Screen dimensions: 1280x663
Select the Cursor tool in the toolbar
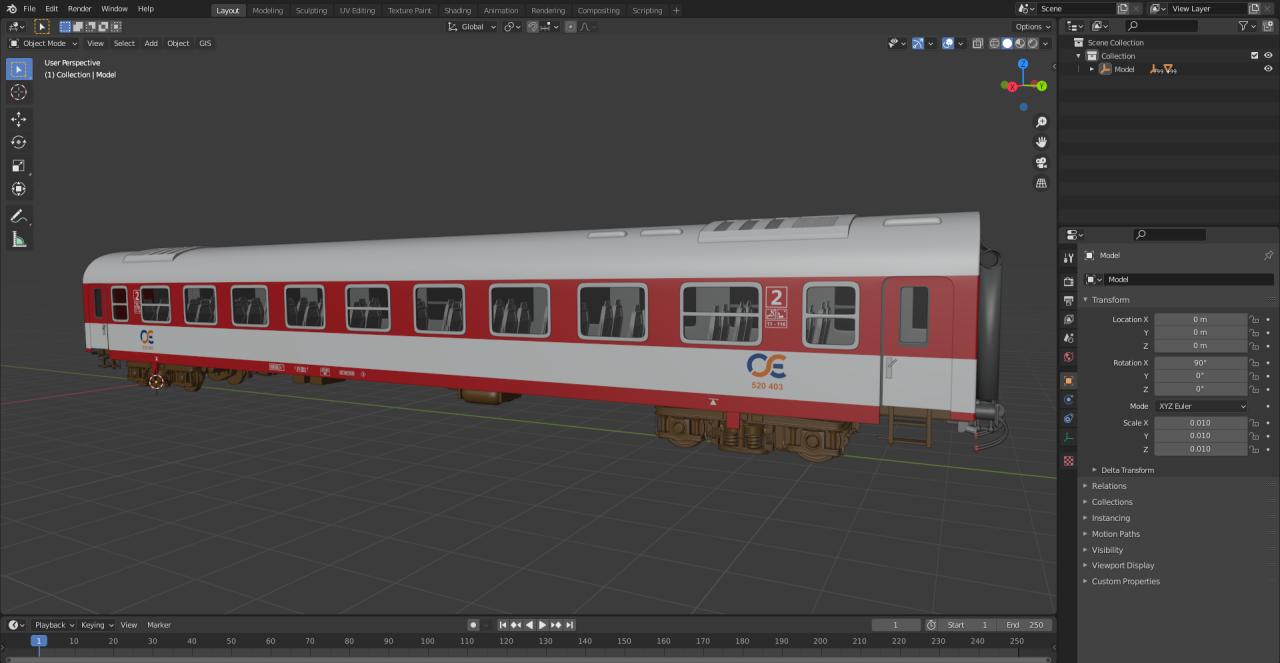(x=18, y=92)
